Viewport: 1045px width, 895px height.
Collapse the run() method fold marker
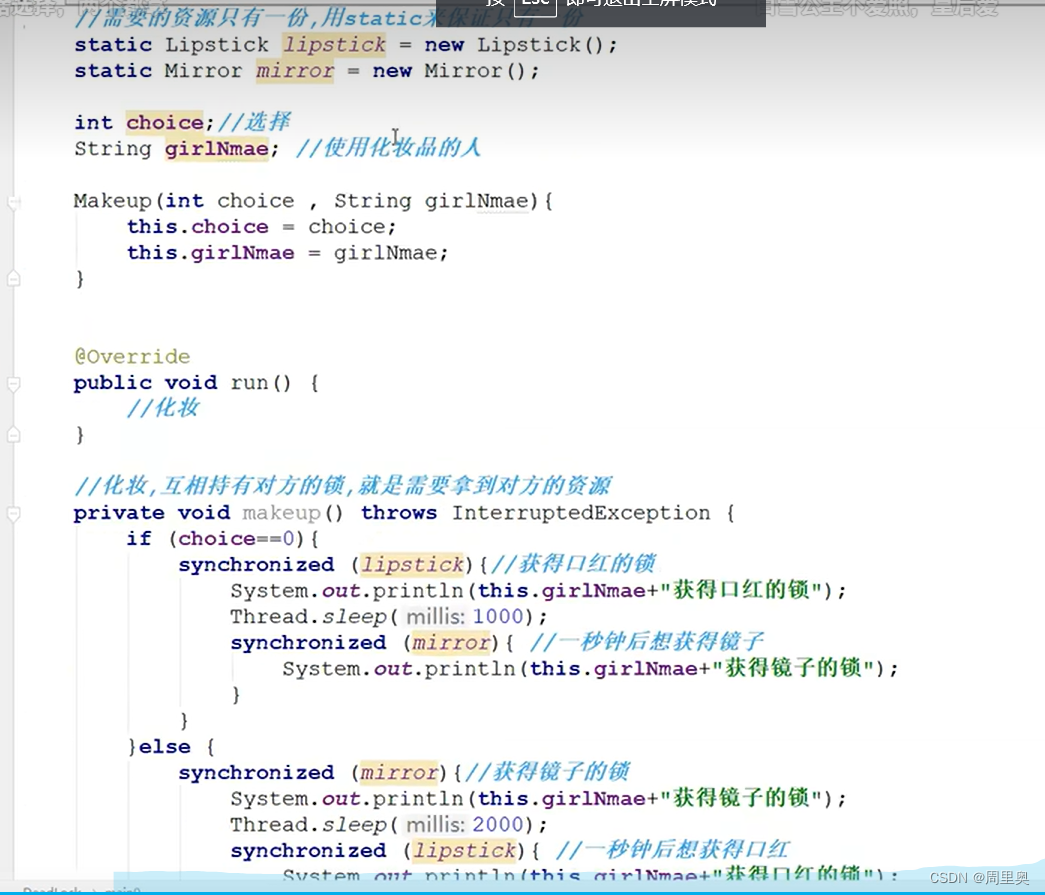tap(13, 384)
